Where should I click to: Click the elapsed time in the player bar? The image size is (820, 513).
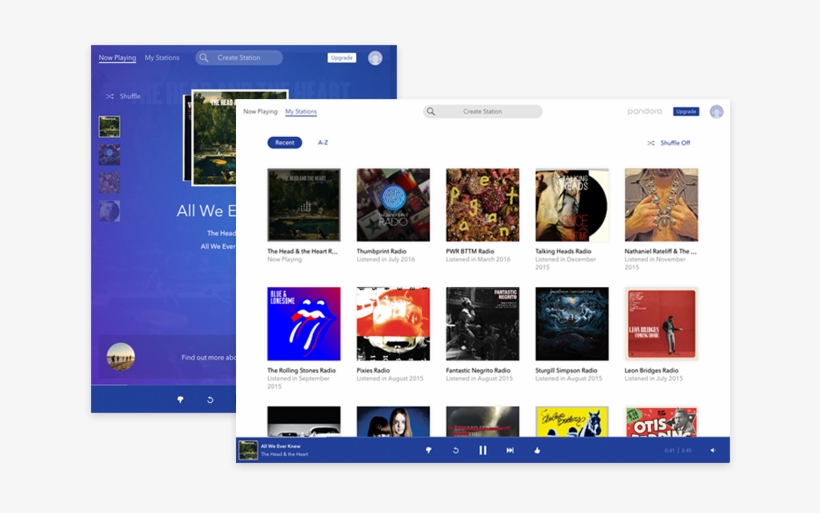(669, 450)
